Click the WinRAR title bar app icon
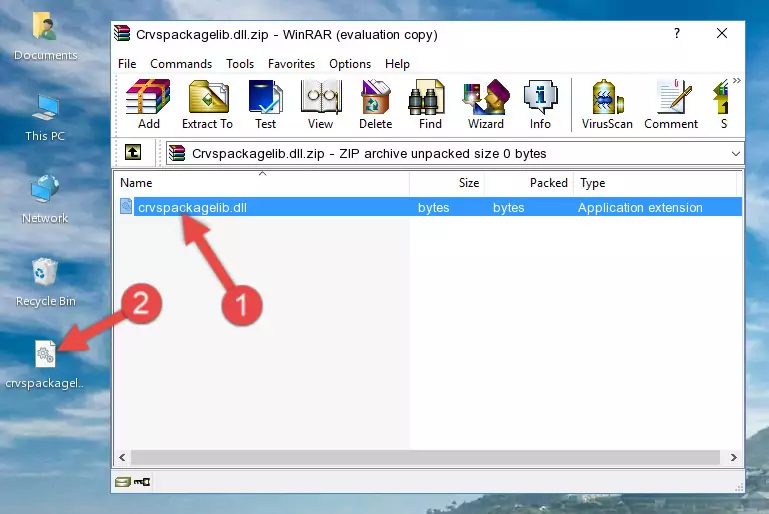The image size is (769, 514). tap(122, 33)
